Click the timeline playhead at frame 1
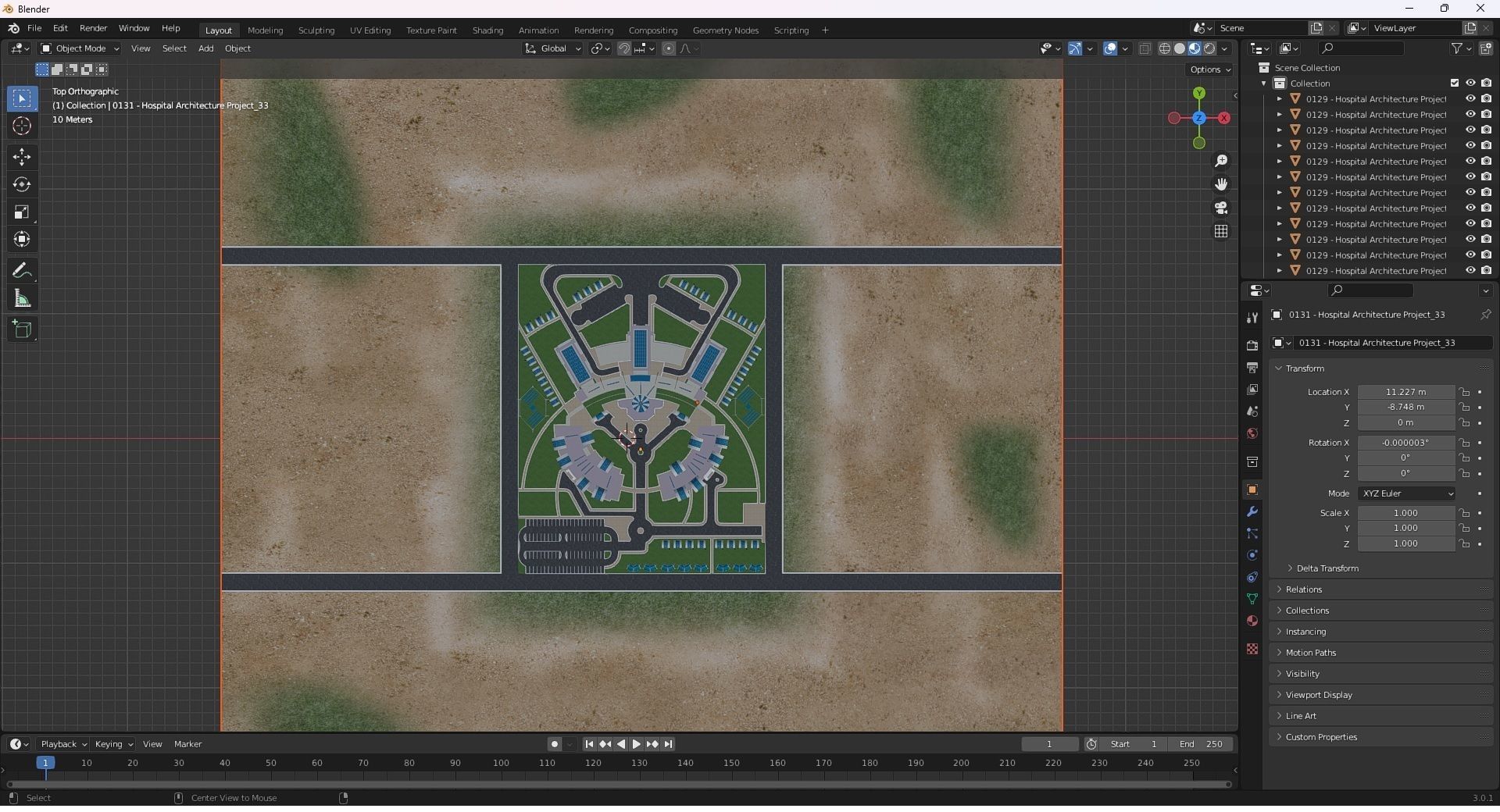Viewport: 1500px width, 812px height. 45,763
